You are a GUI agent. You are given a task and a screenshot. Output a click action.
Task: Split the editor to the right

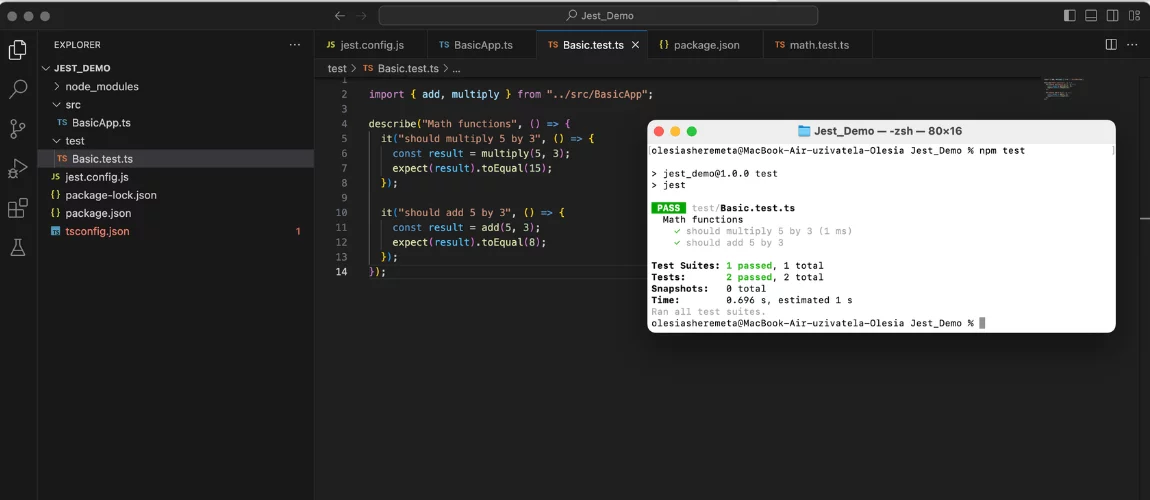pos(1110,45)
